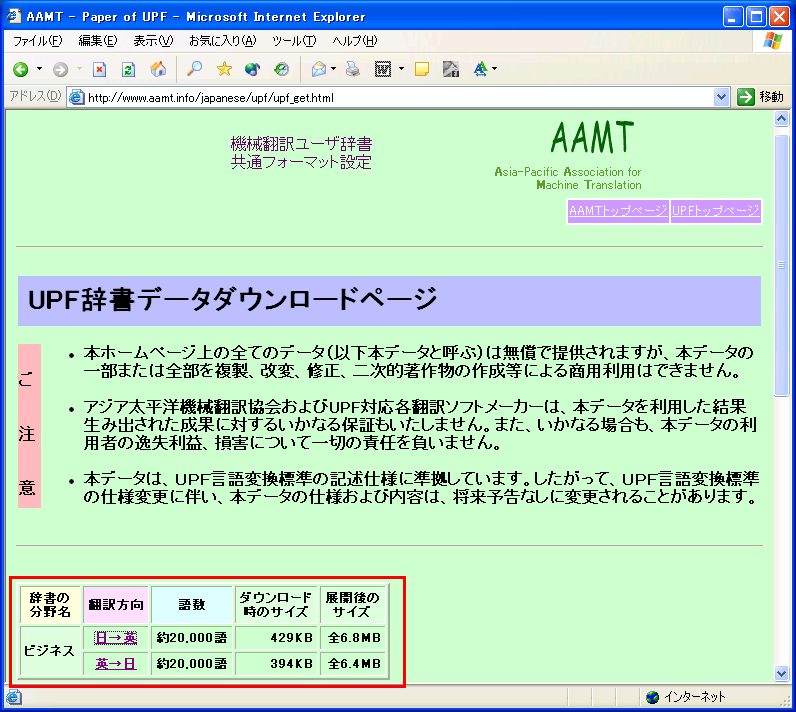Click the document-with-image toolbar icon
Image resolution: width=796 pixels, height=712 pixels.
pyautogui.click(x=451, y=69)
